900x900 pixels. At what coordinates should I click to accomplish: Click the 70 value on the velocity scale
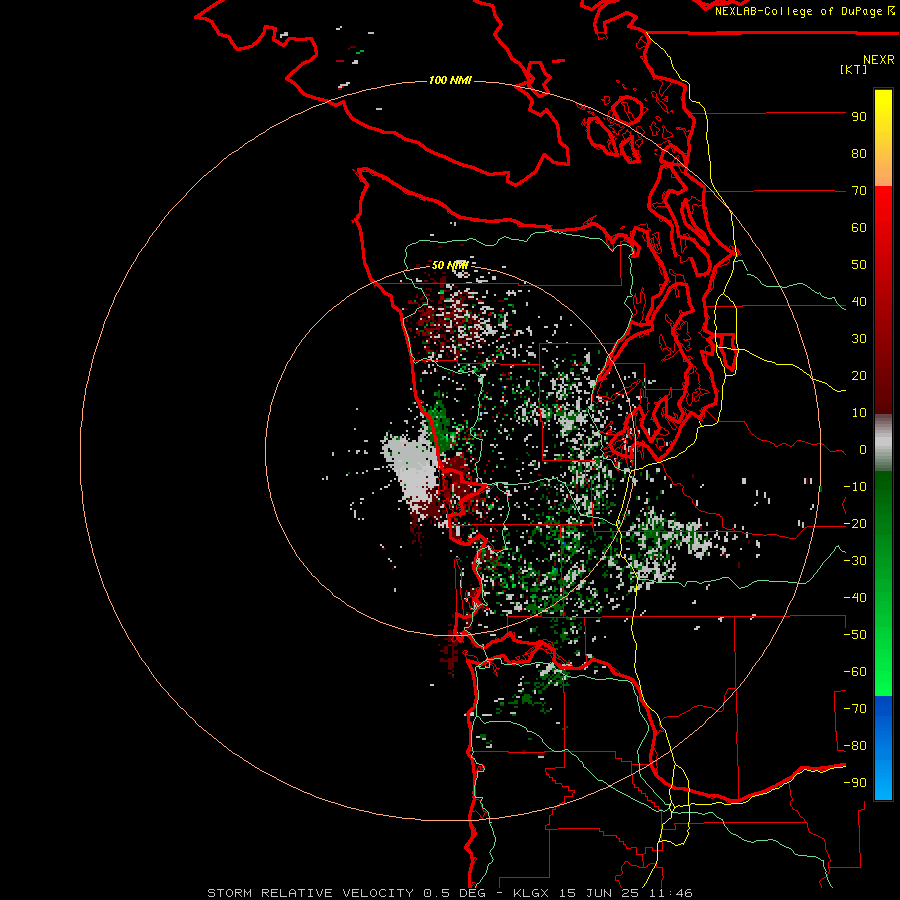pyautogui.click(x=859, y=191)
